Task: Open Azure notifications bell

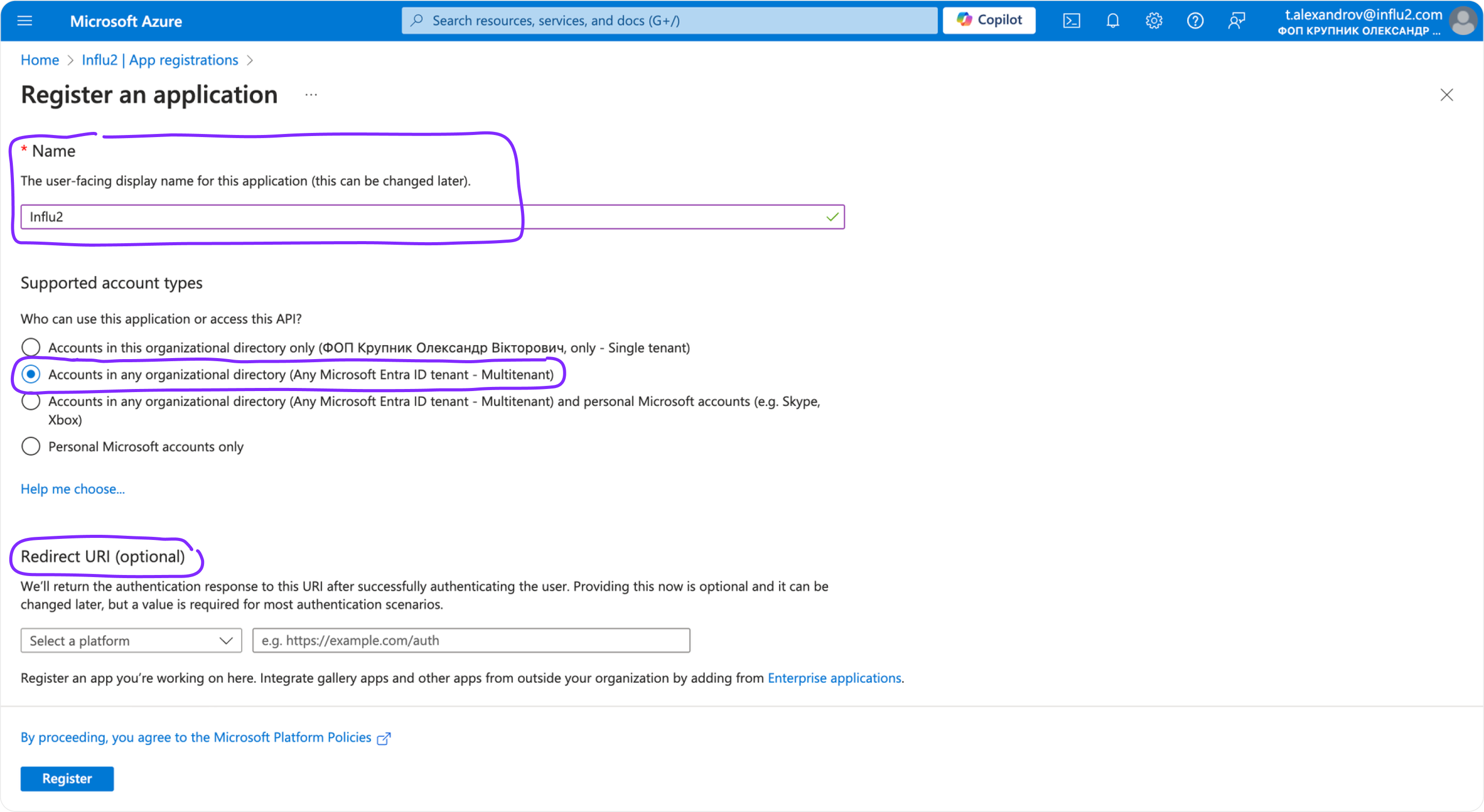Action: (x=1112, y=20)
